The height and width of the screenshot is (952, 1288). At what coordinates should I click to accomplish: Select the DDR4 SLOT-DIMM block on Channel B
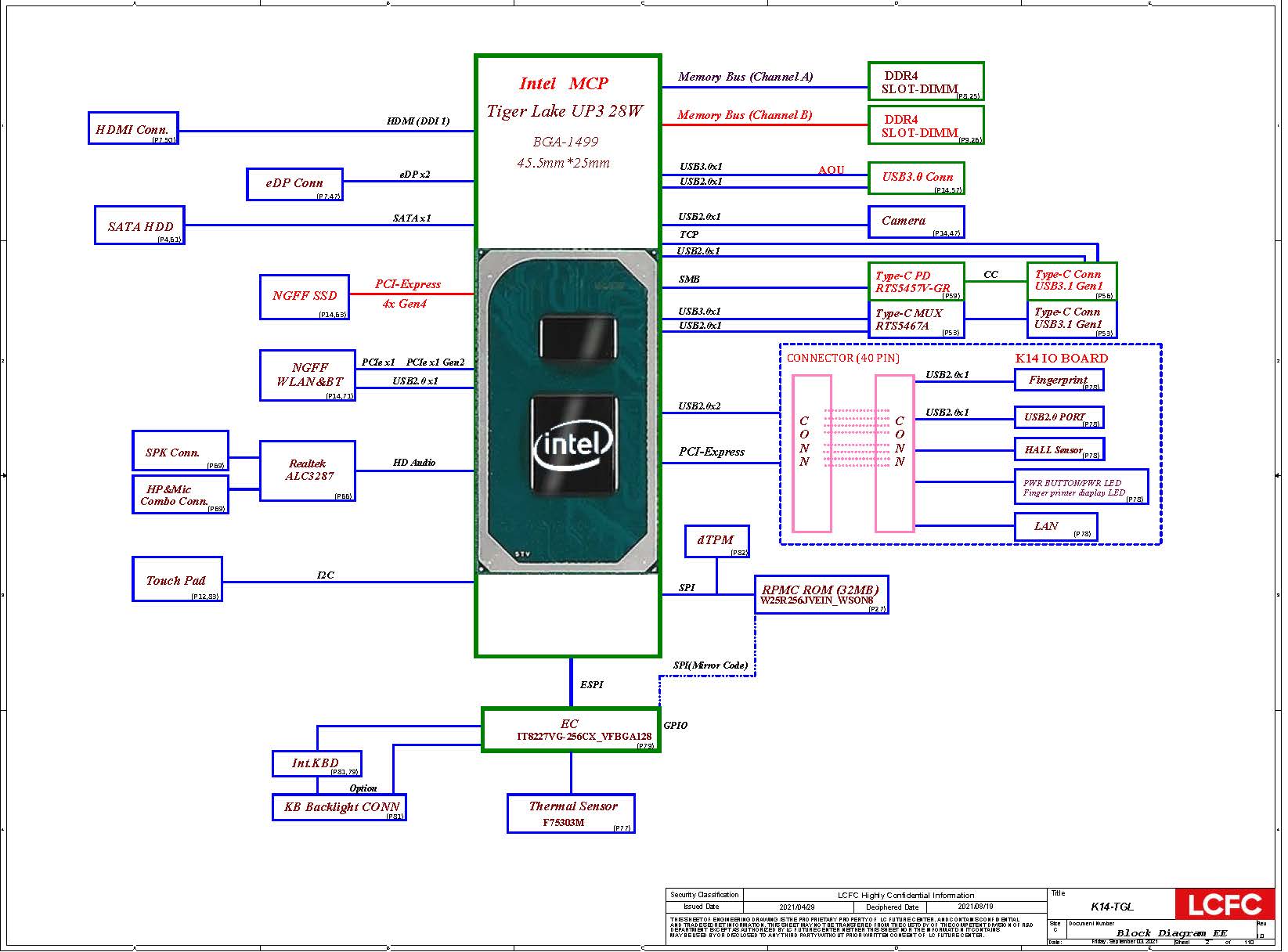click(x=926, y=125)
